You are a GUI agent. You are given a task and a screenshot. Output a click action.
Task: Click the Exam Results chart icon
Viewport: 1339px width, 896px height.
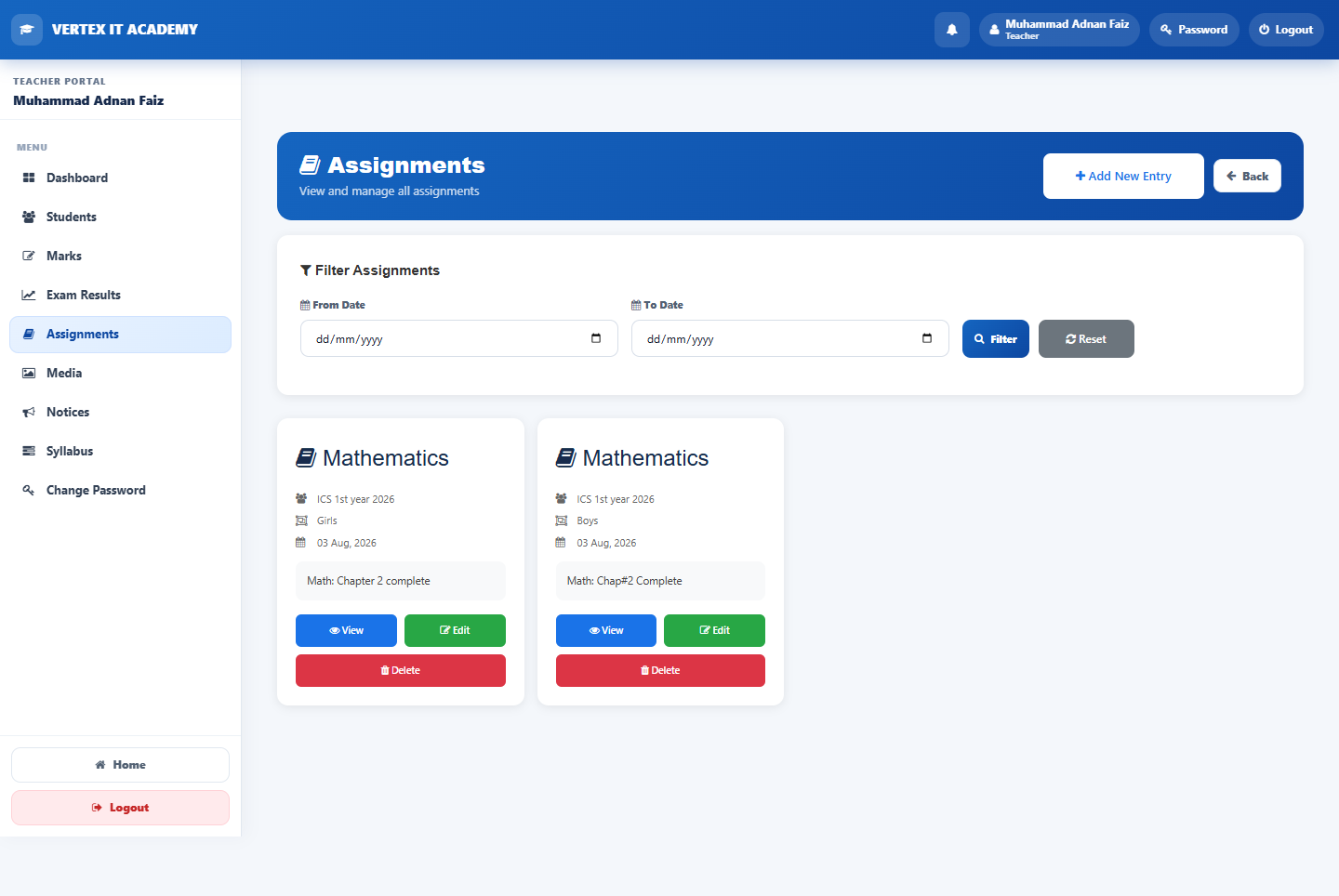(x=29, y=295)
